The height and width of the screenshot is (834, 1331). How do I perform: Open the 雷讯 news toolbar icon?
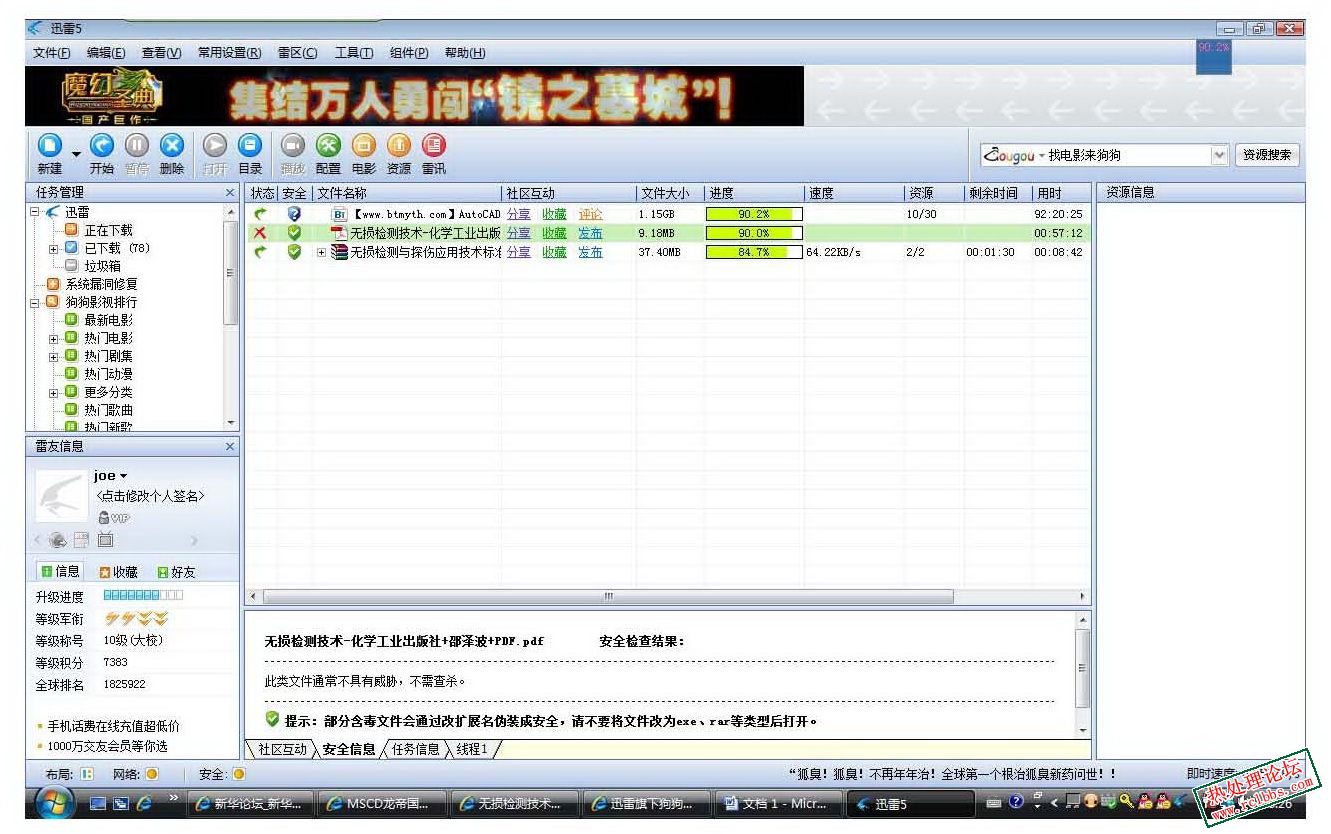(x=433, y=146)
